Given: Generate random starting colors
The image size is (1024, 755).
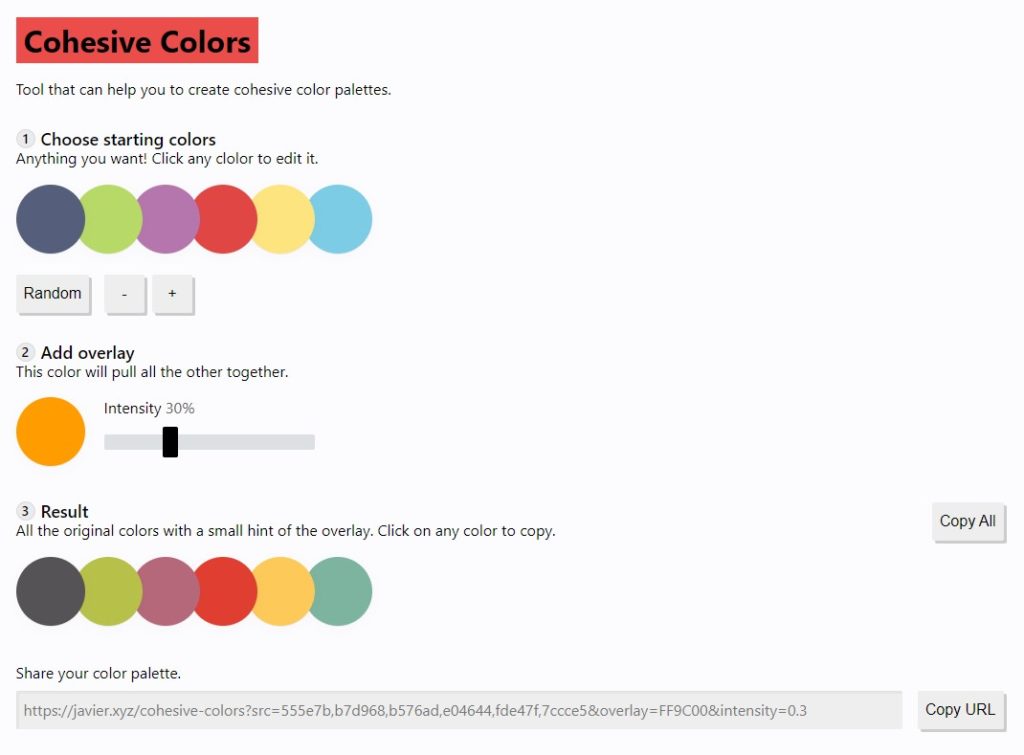Looking at the screenshot, I should click(x=52, y=293).
